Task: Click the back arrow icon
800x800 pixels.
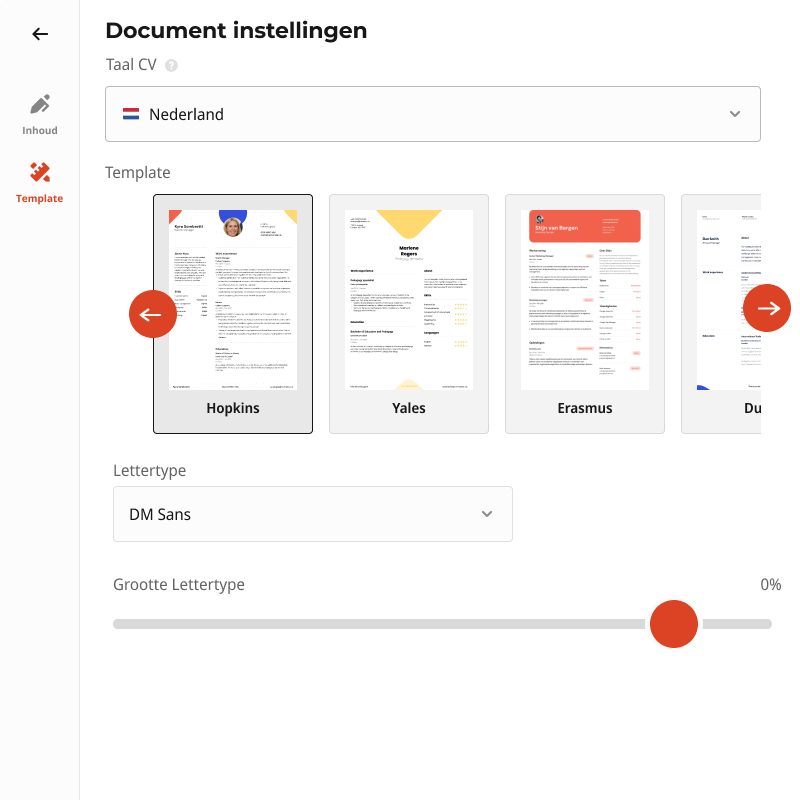Action: [x=40, y=34]
